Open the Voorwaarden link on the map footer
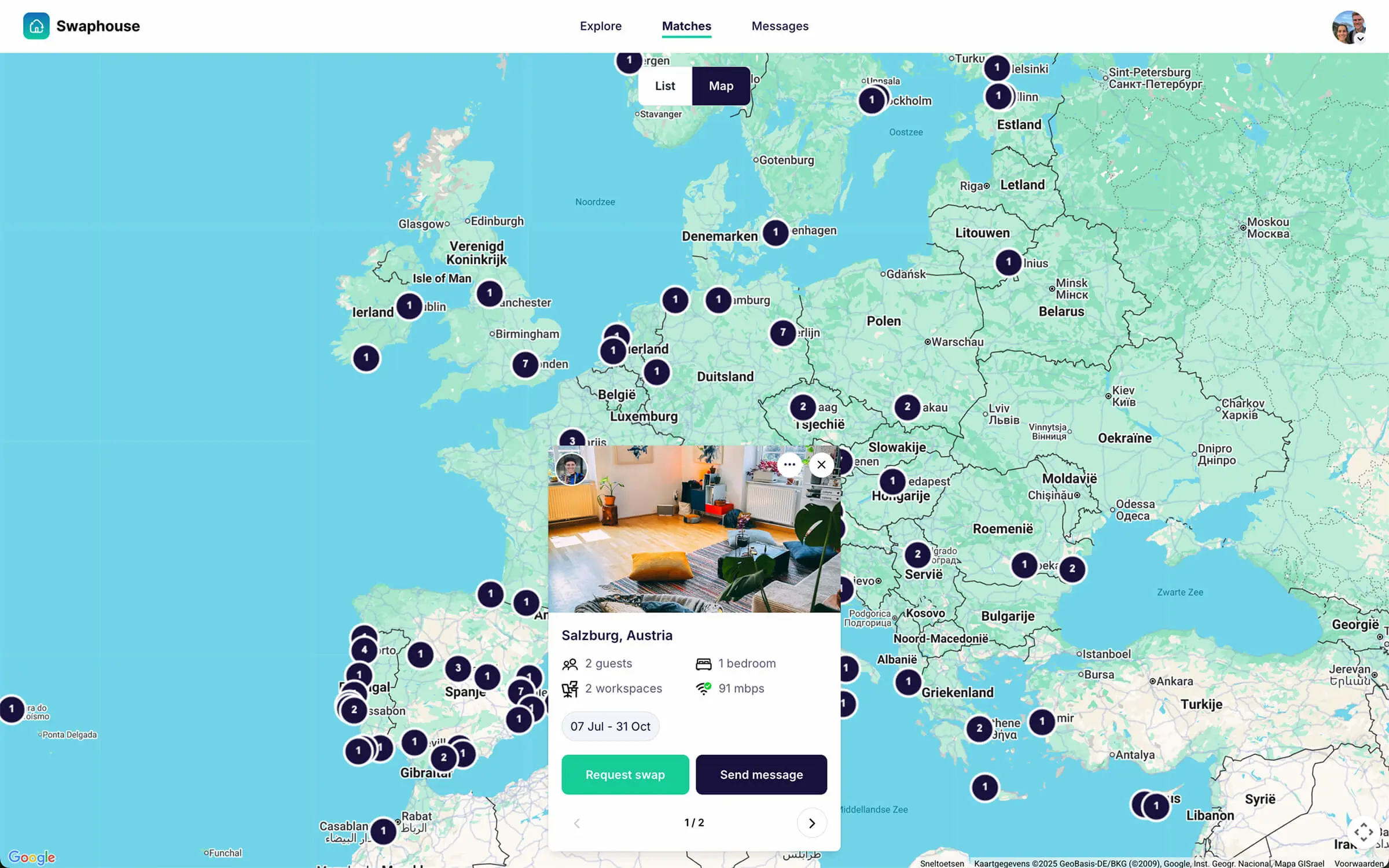Viewport: 1389px width, 868px height. click(1360, 863)
